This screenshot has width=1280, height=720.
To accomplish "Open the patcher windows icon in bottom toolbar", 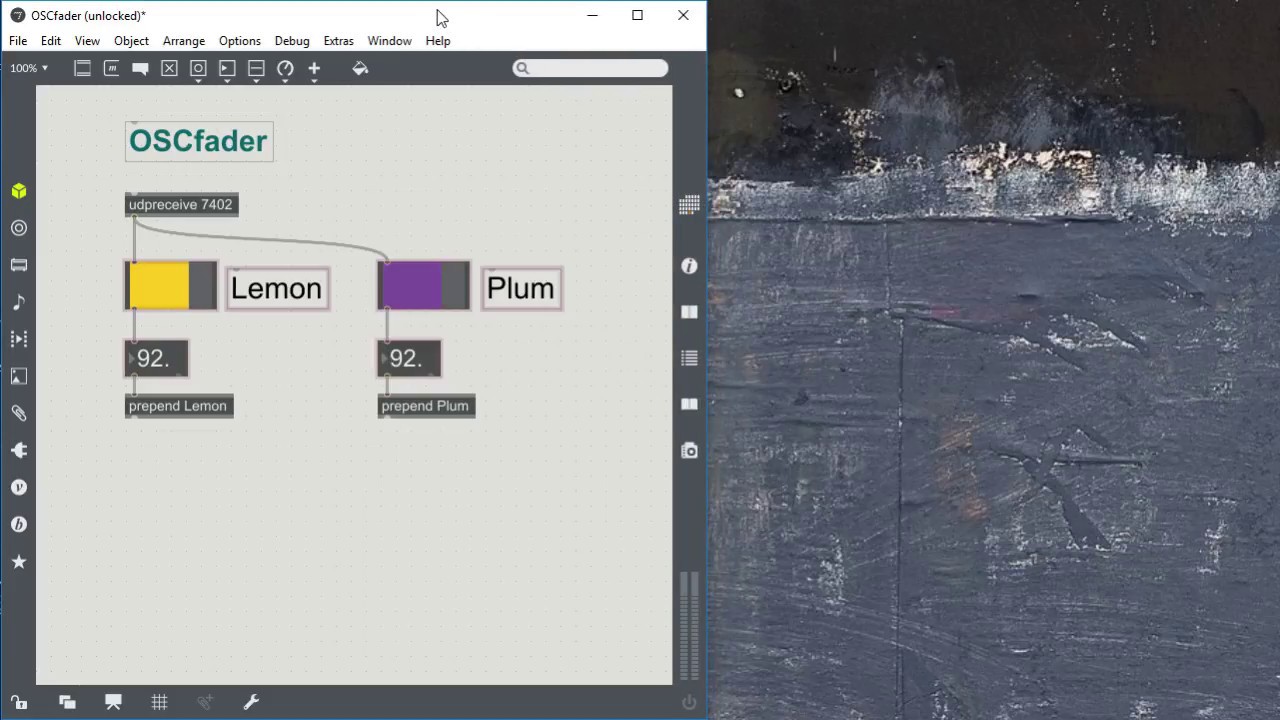I will coord(67,702).
